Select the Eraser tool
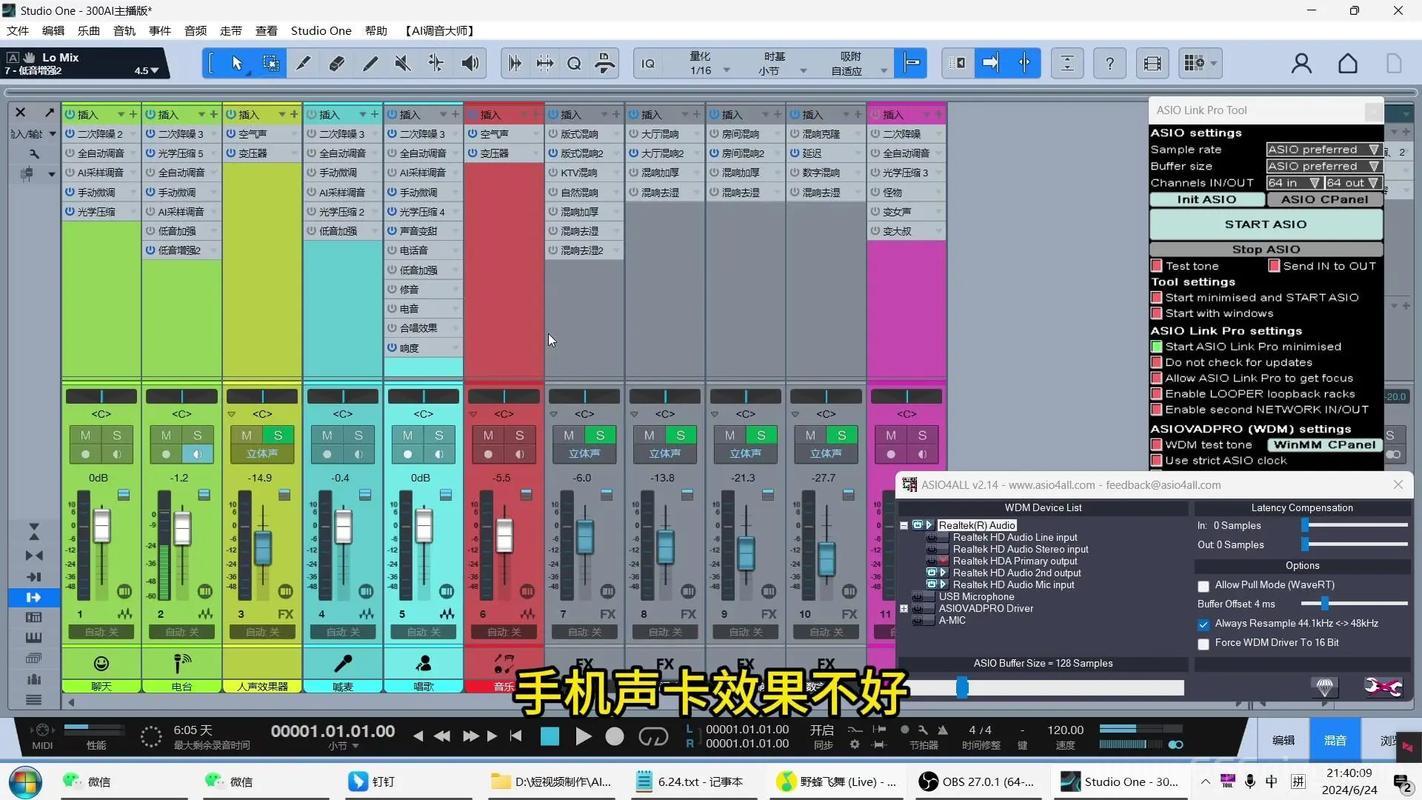Viewport: 1422px width, 800px height. [336, 63]
